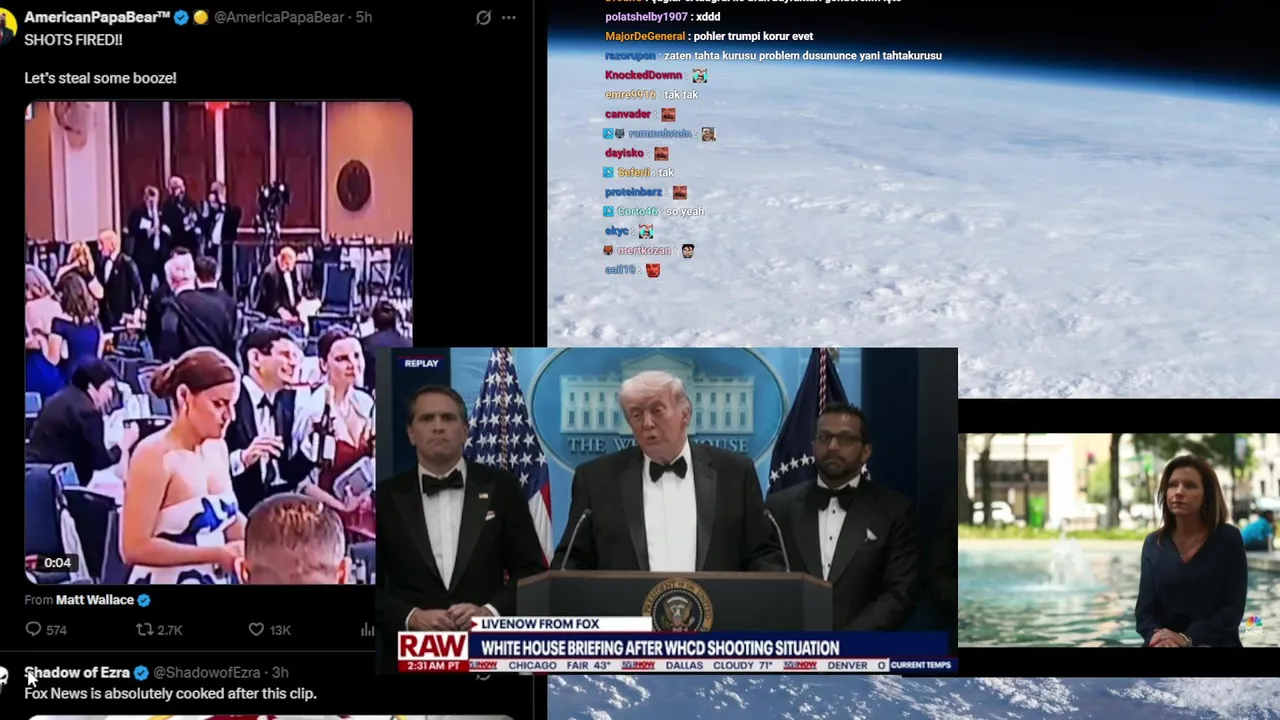Click the RAW logo on the news broadcast
The height and width of the screenshot is (720, 1280).
coord(433,648)
